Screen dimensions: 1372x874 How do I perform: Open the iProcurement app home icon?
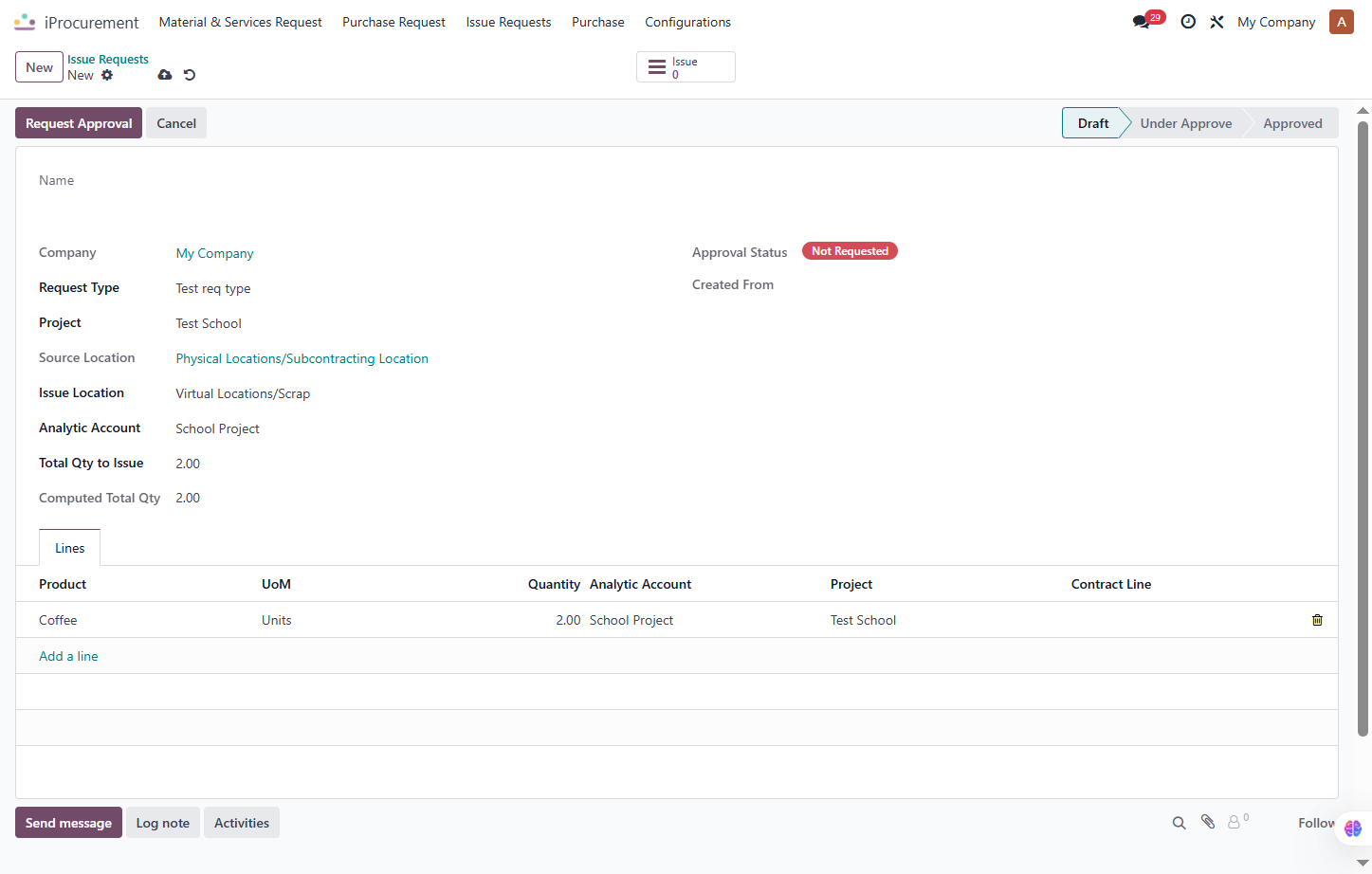click(25, 22)
